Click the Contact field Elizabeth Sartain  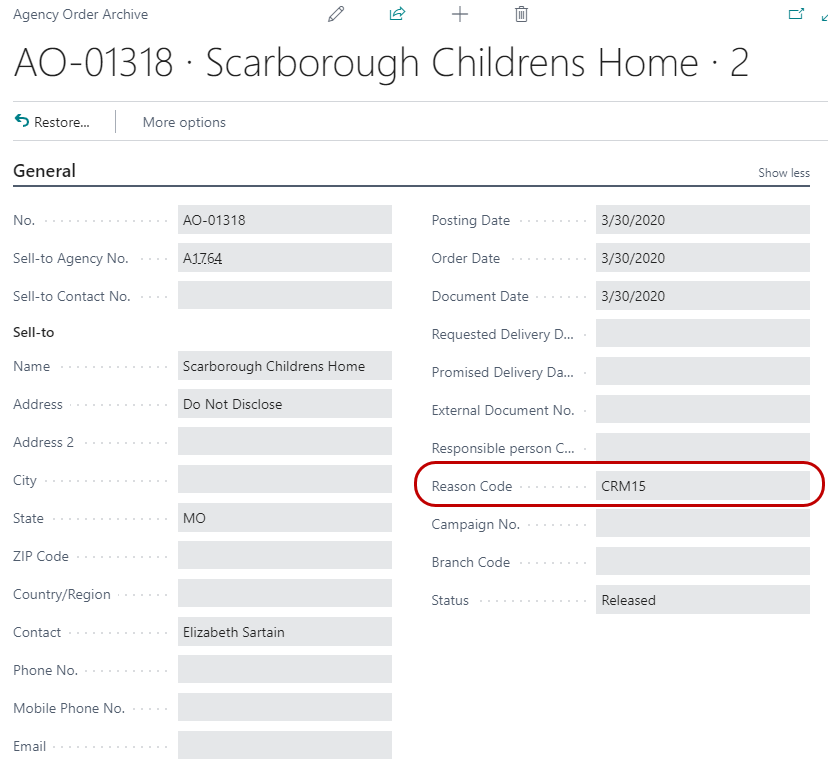coord(284,632)
